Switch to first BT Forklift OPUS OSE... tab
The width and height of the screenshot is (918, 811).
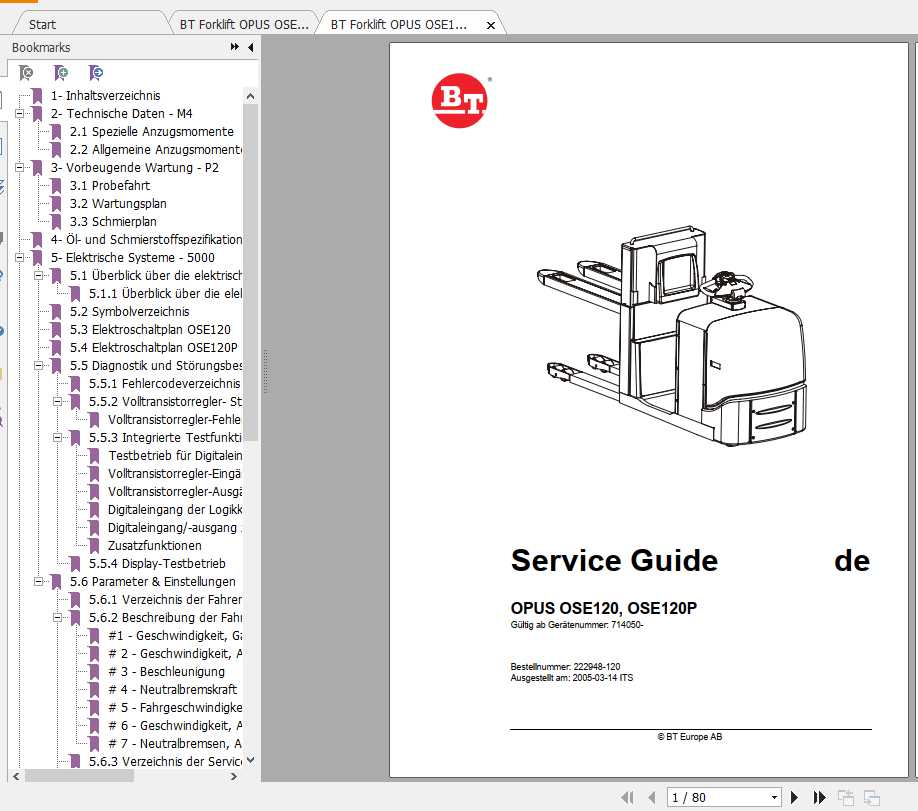(244, 24)
